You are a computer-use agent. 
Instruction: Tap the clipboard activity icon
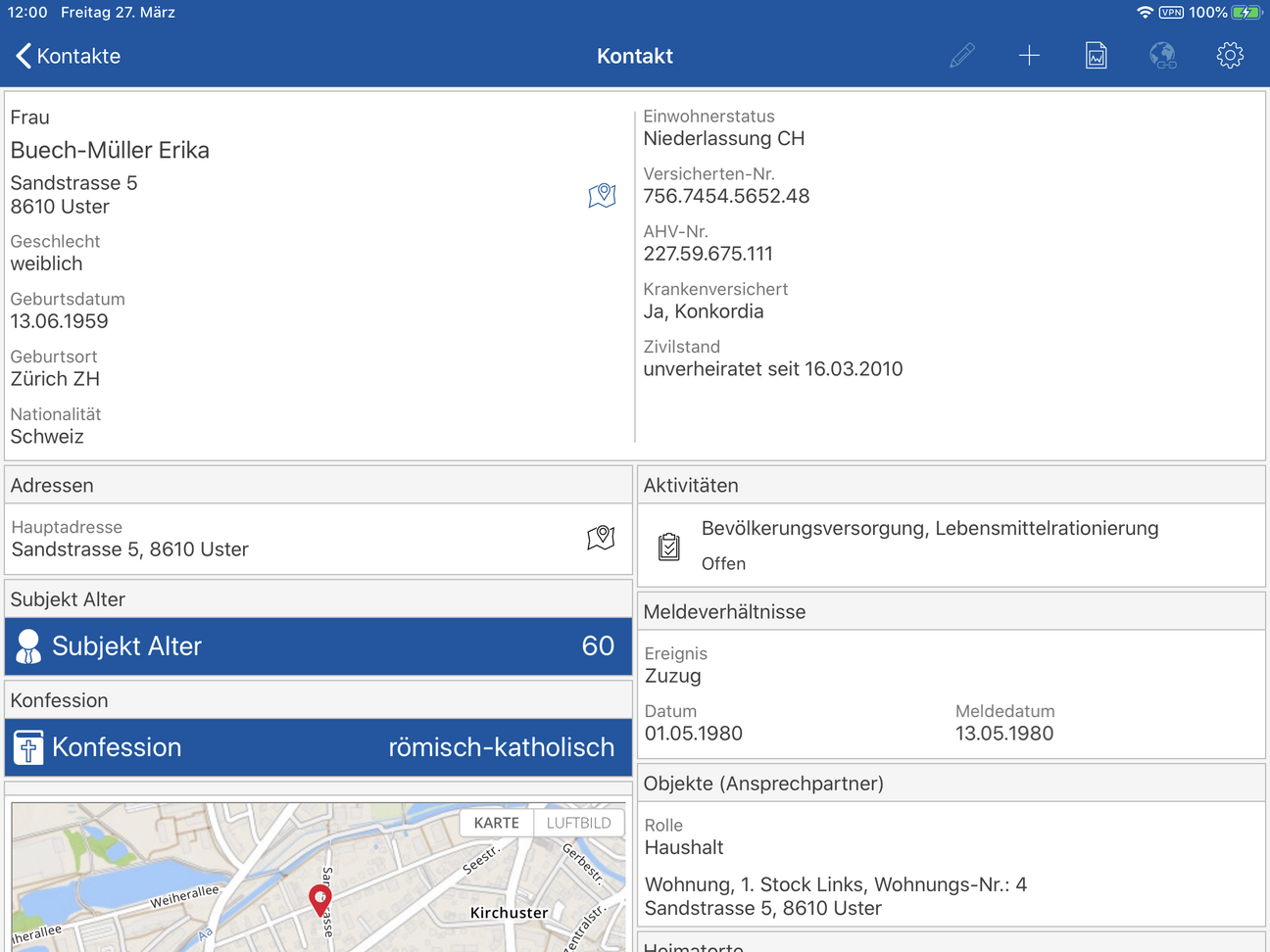[669, 547]
